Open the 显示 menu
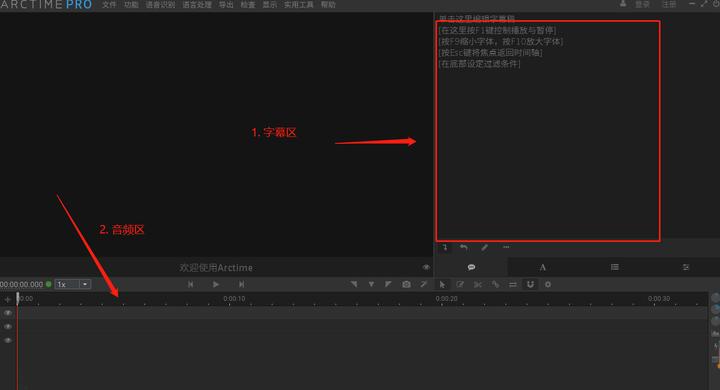Image resolution: width=720 pixels, height=390 pixels. pyautogui.click(x=270, y=5)
